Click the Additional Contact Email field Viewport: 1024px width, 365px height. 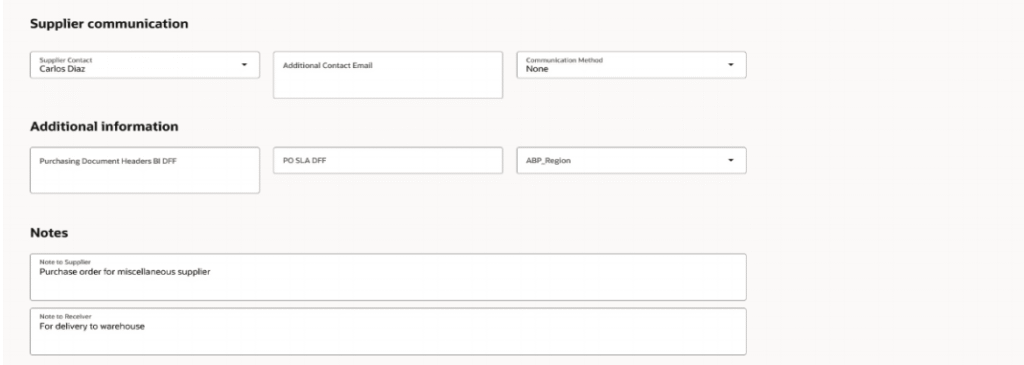point(388,75)
